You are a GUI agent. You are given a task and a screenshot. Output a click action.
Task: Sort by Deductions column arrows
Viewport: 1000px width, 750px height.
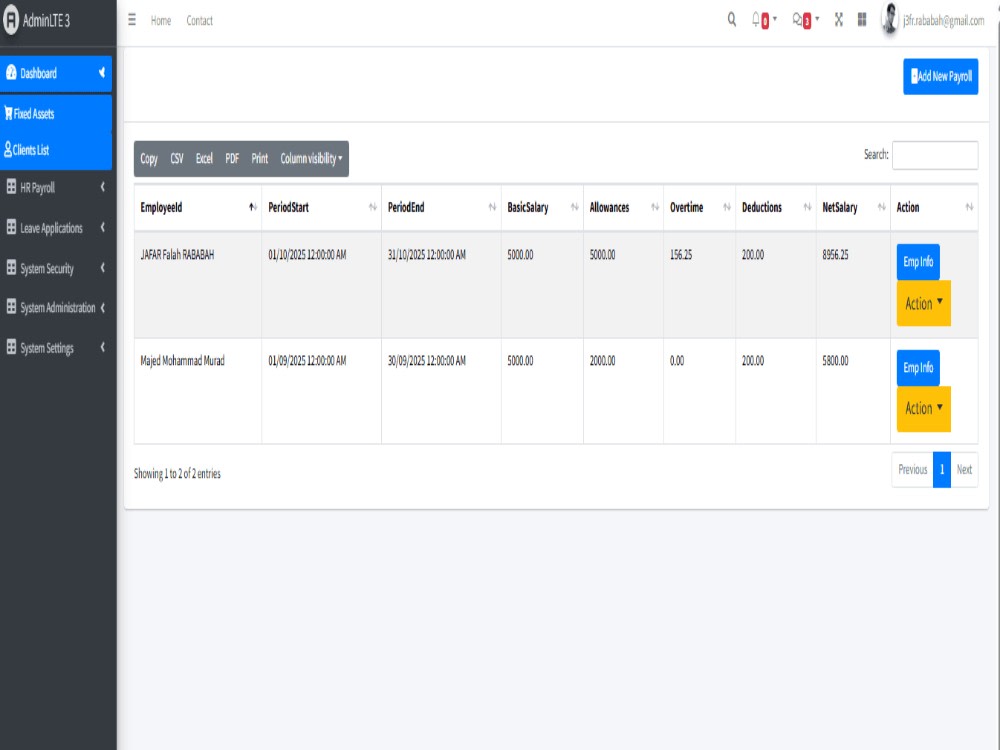(x=807, y=207)
